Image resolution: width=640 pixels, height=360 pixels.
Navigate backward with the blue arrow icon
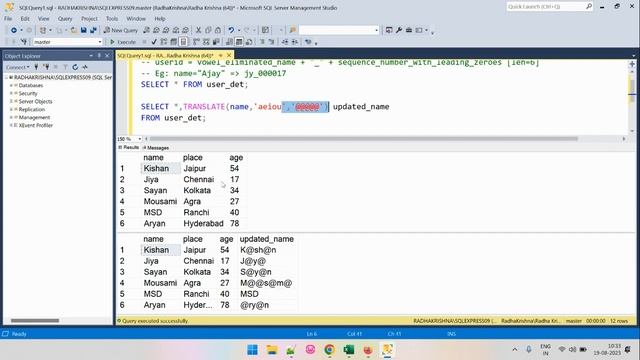tap(14, 30)
